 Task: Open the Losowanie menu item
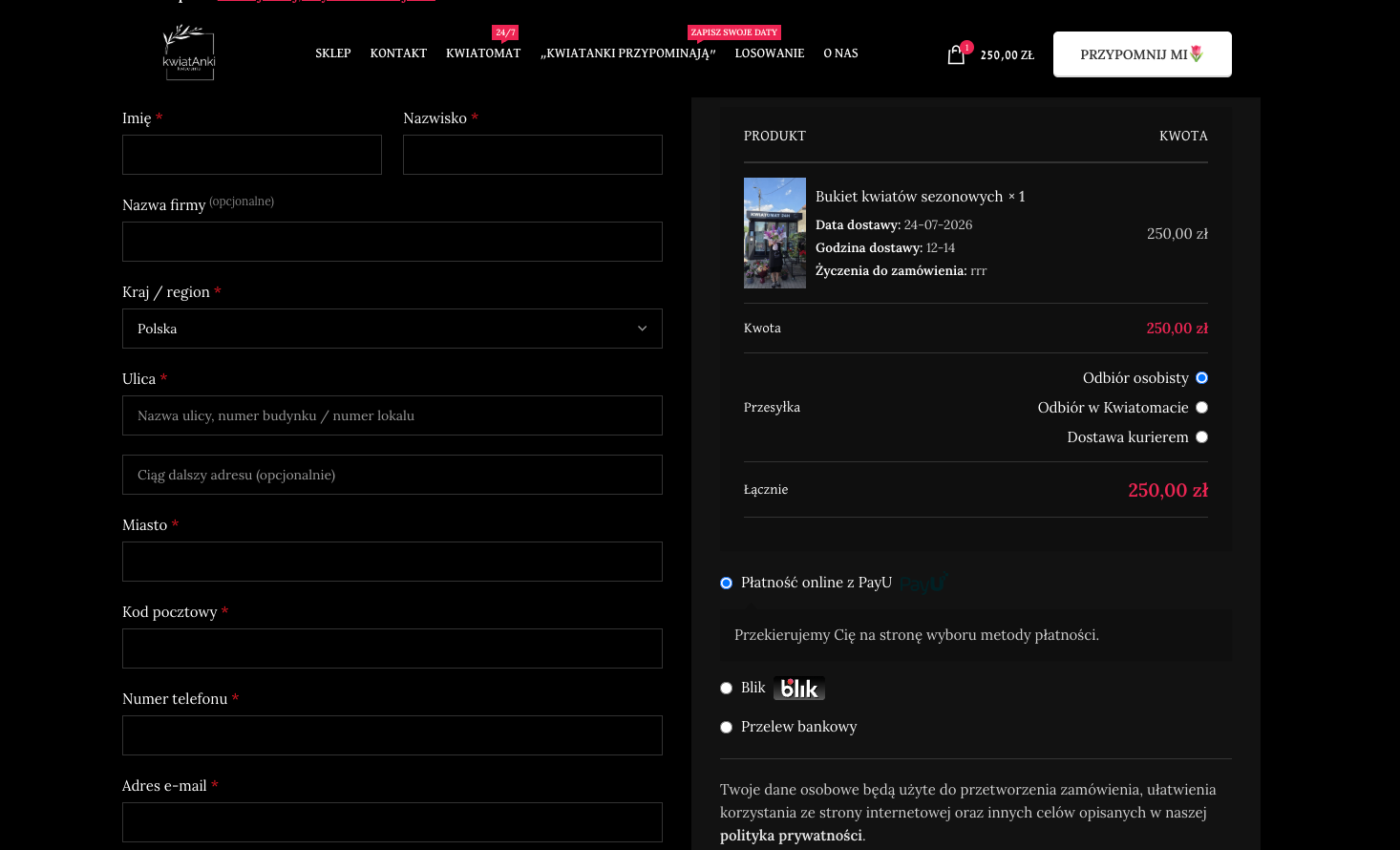click(x=770, y=53)
